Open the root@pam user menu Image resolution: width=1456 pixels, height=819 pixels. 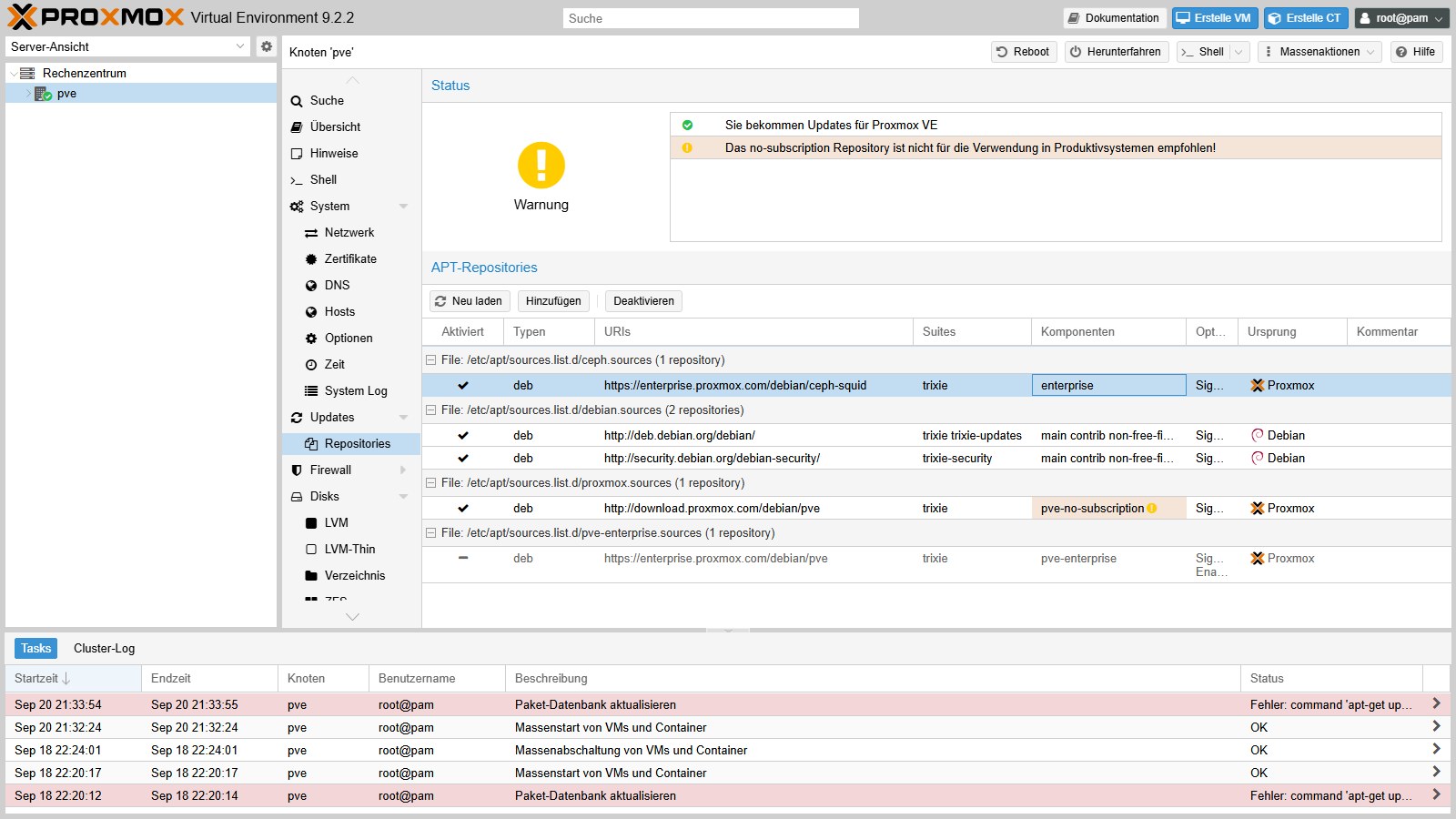[1401, 18]
